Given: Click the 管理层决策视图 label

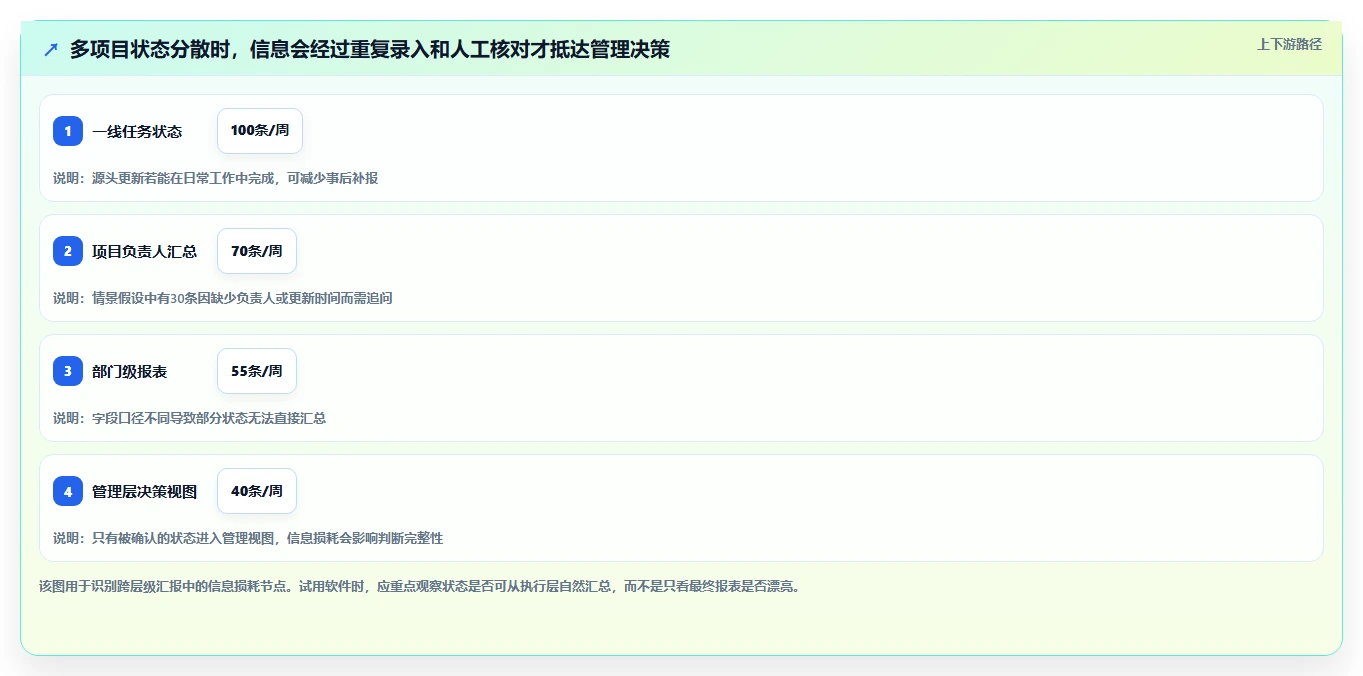Looking at the screenshot, I should (x=144, y=491).
